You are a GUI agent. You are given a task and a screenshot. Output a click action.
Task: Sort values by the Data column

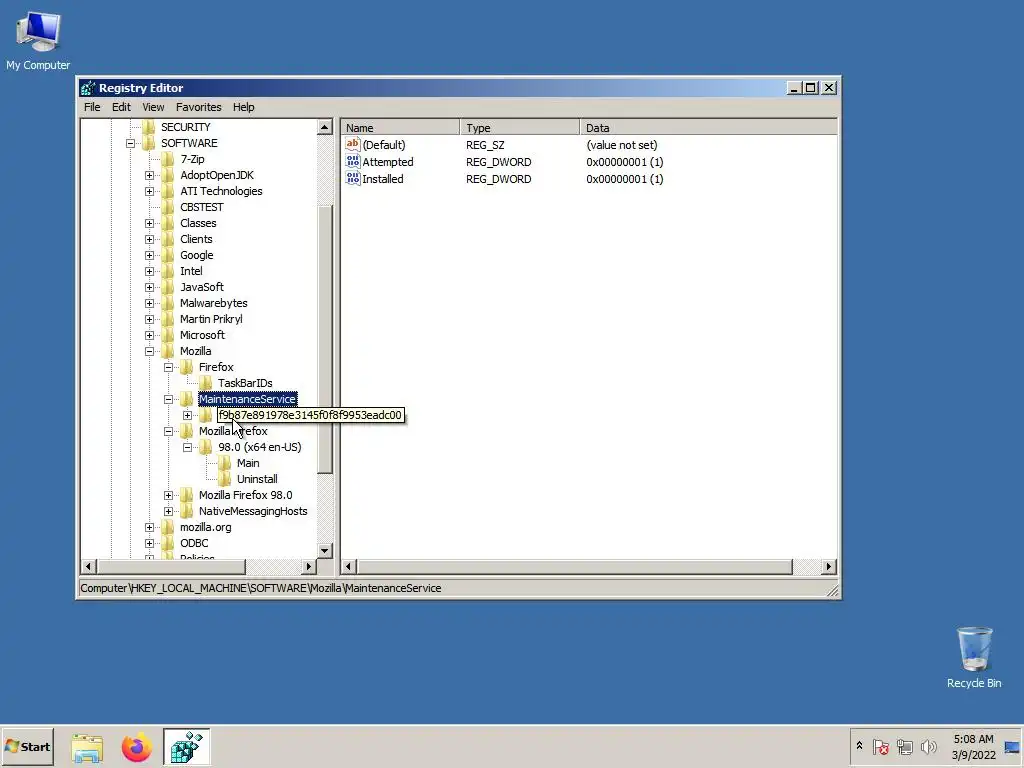coord(708,128)
